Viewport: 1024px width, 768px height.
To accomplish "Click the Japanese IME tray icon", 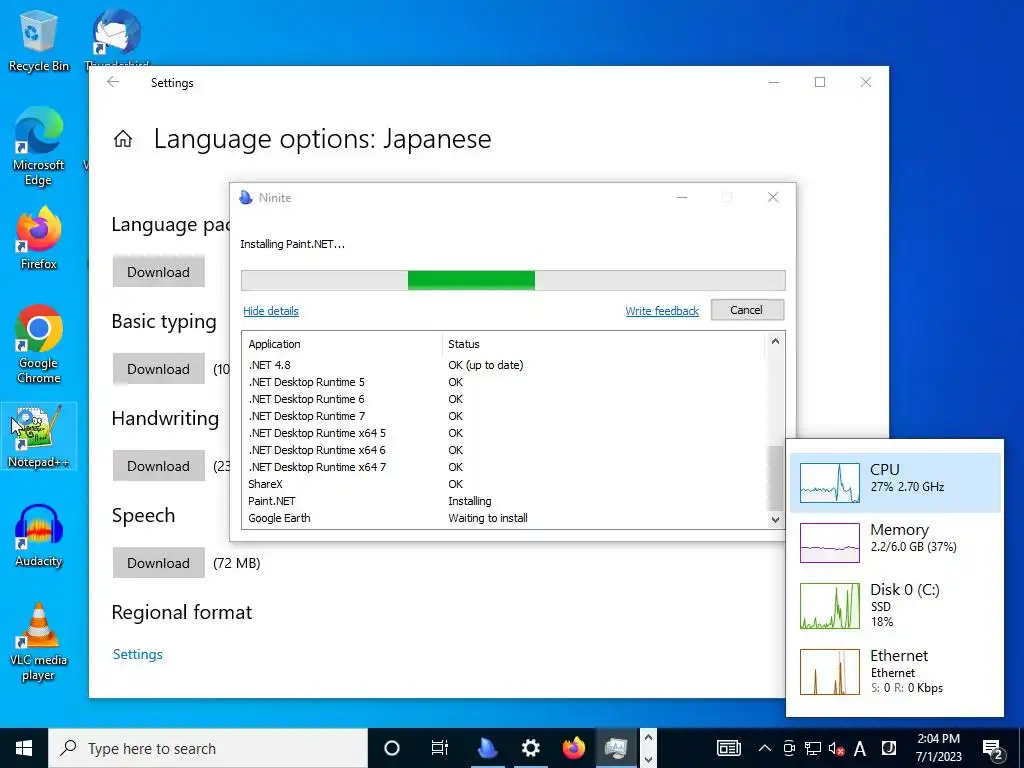I will [888, 748].
